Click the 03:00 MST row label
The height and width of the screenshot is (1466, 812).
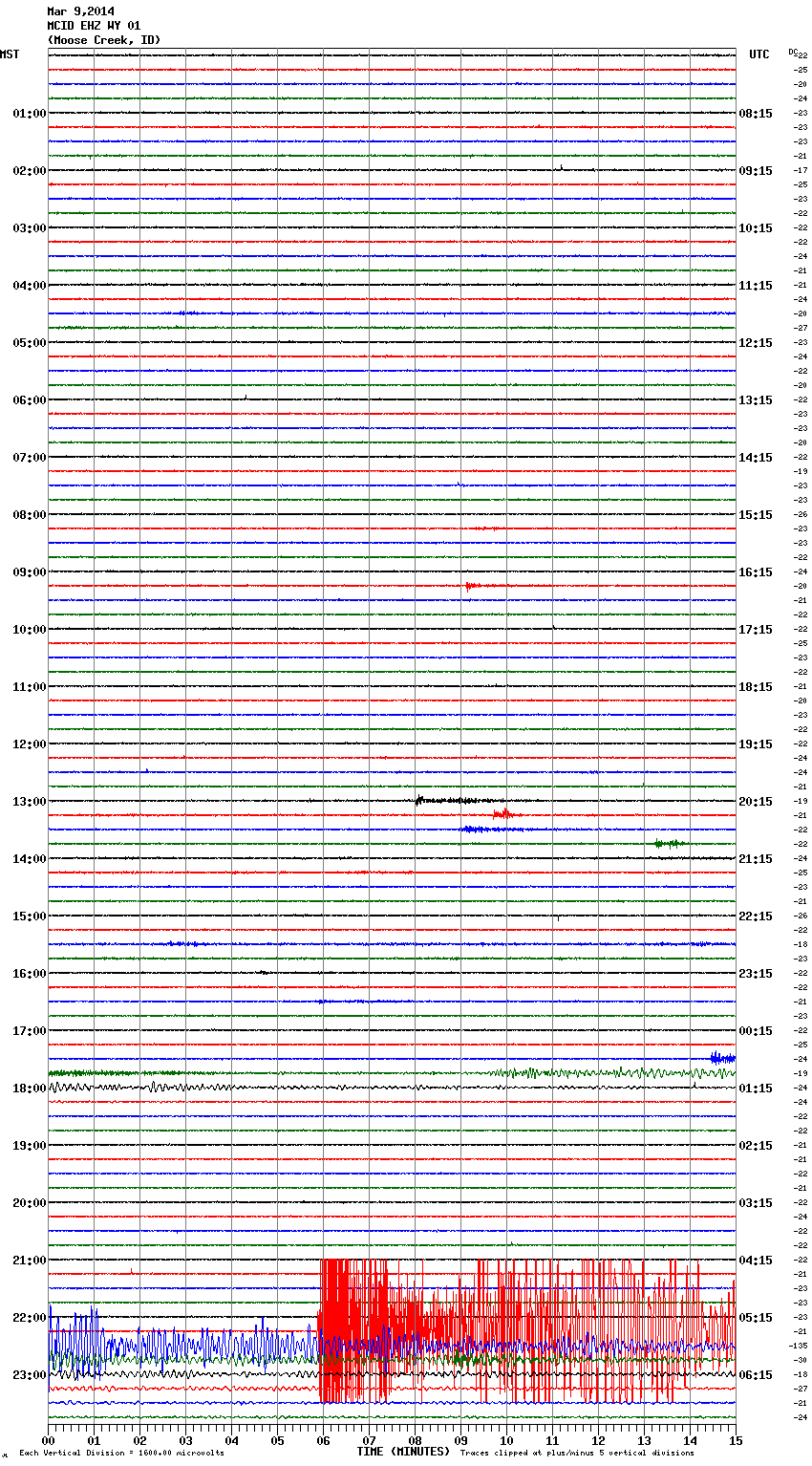pos(30,228)
